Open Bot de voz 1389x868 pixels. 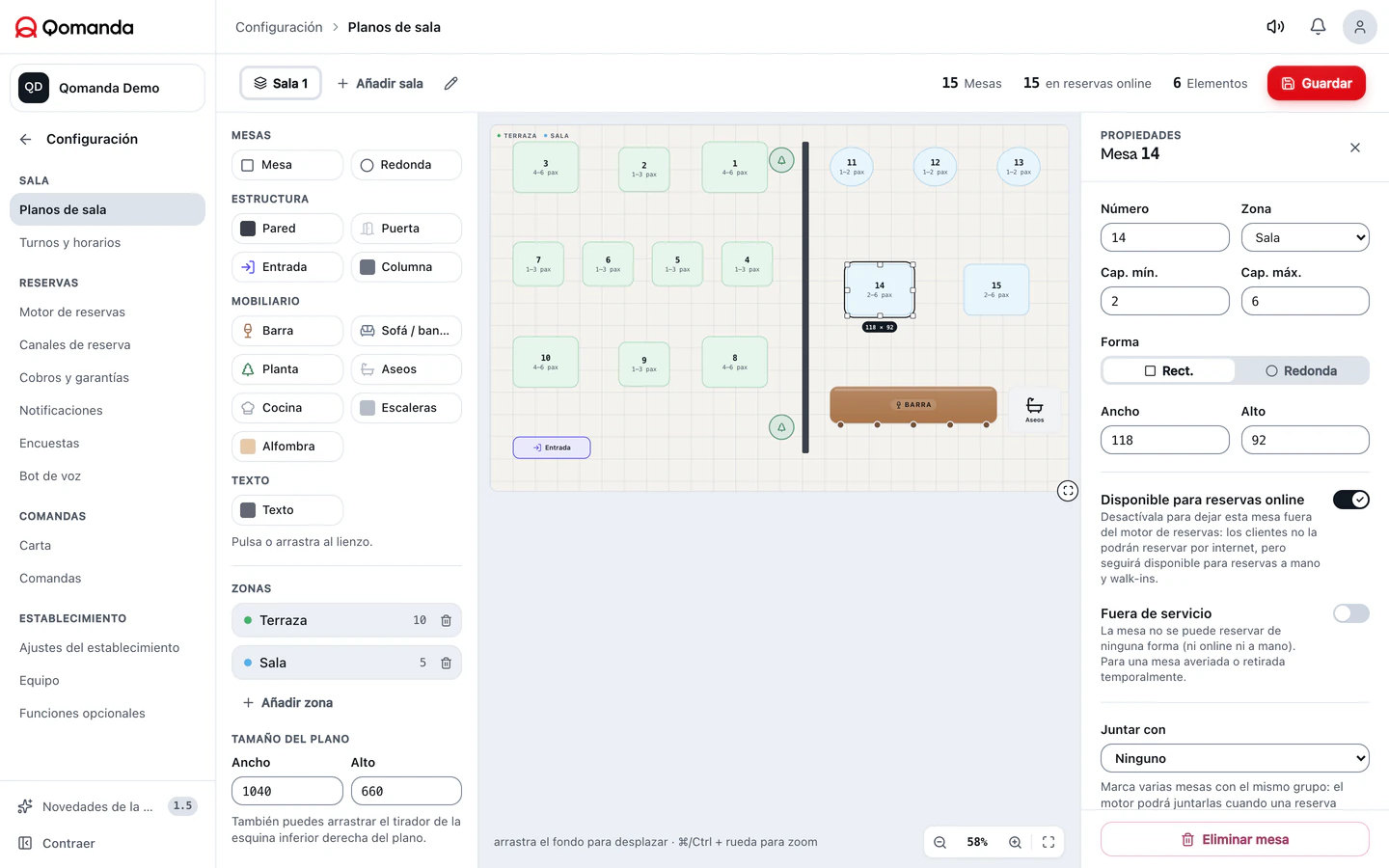[x=107, y=475]
